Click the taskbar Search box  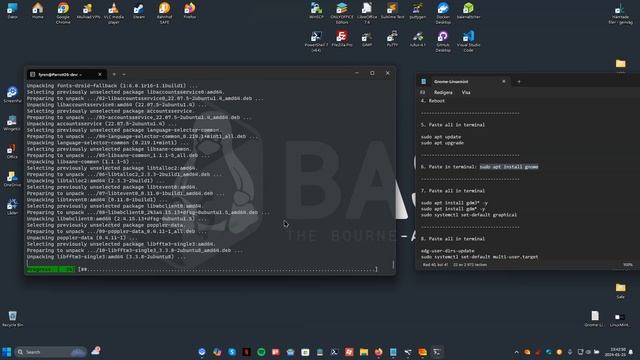[x=51, y=352]
